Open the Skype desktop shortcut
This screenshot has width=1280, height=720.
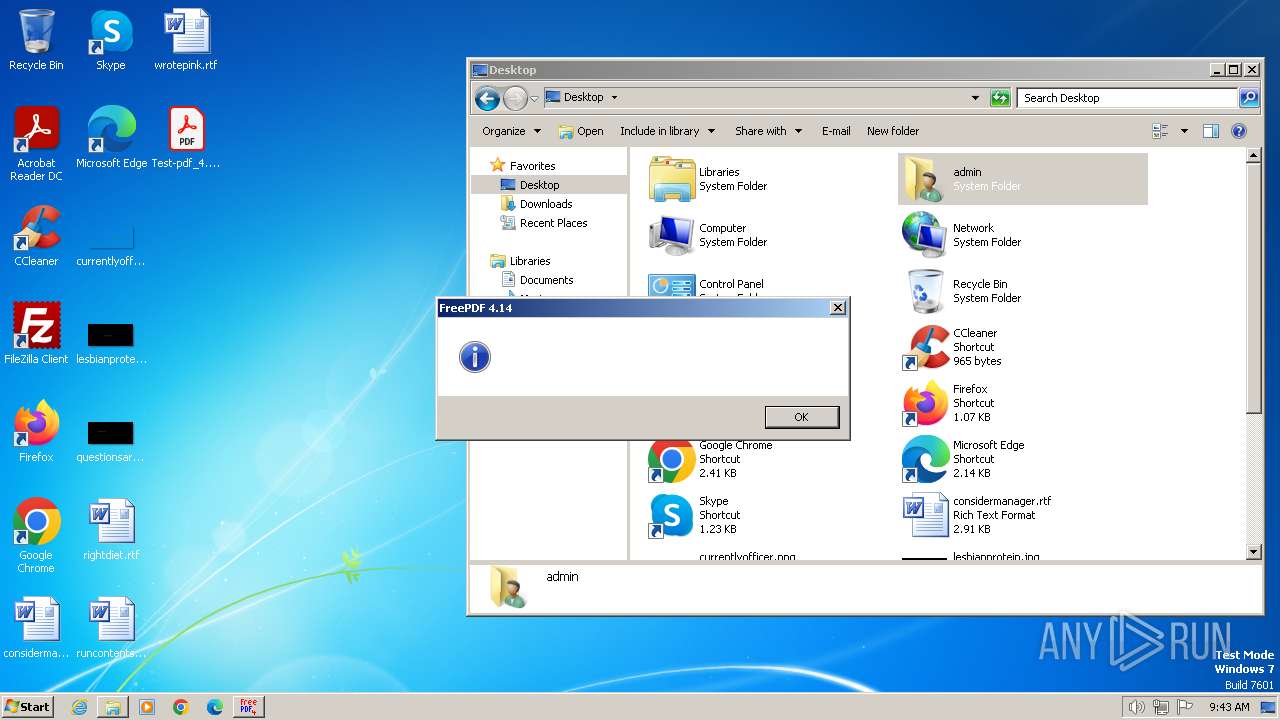111,40
